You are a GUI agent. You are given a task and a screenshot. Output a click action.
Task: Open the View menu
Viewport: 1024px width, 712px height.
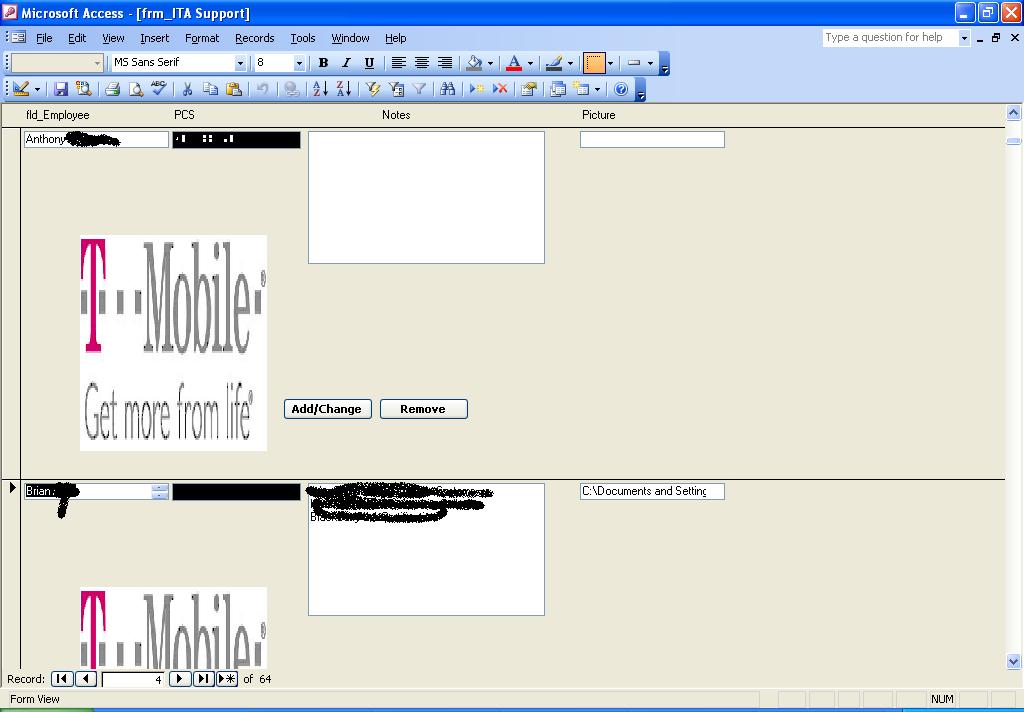113,38
